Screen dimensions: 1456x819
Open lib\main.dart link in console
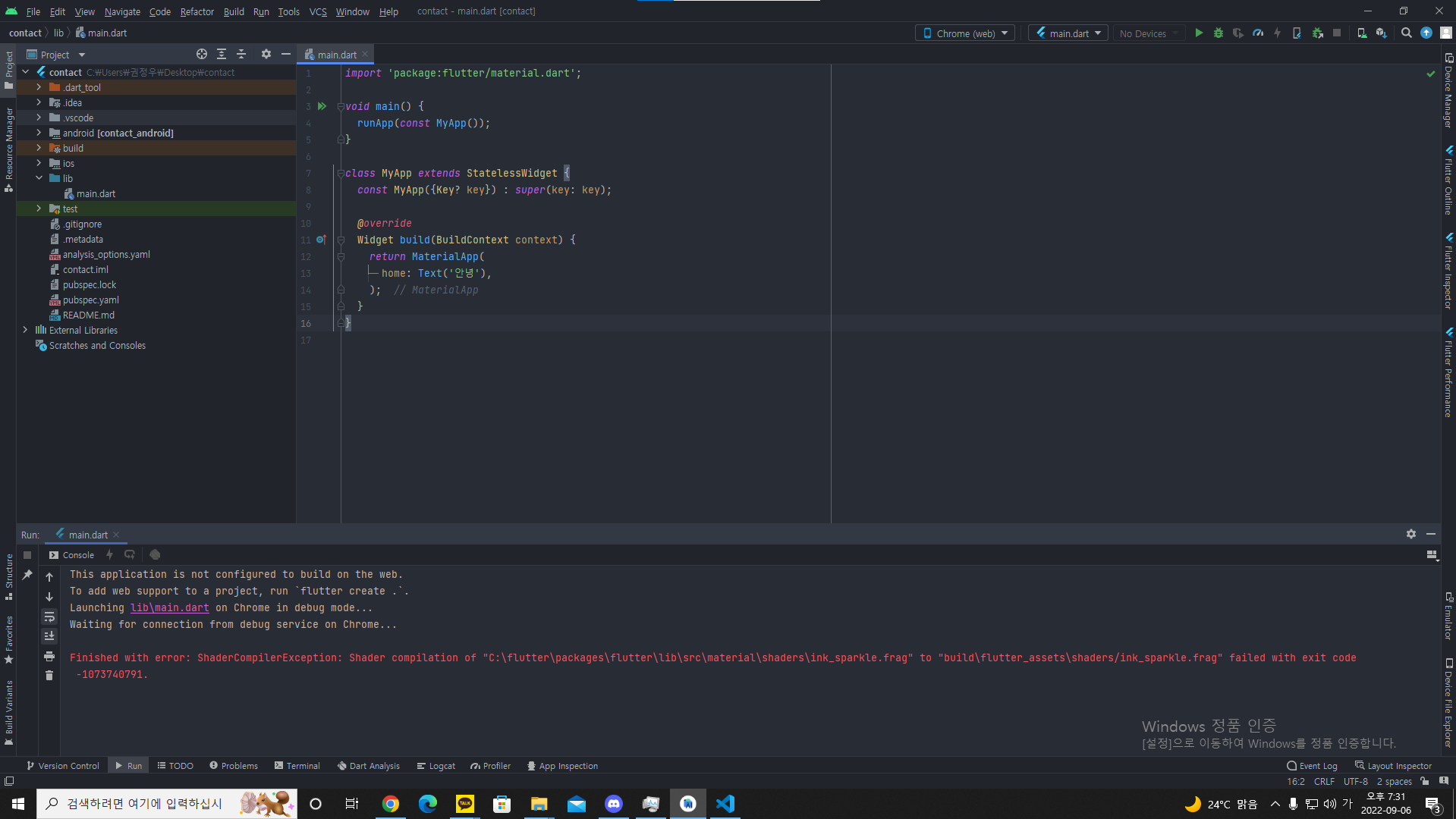click(170, 608)
